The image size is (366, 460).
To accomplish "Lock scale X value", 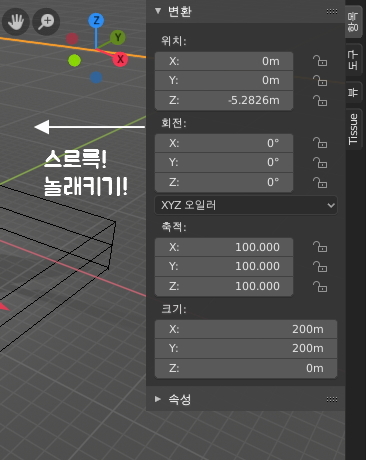I will [320, 247].
